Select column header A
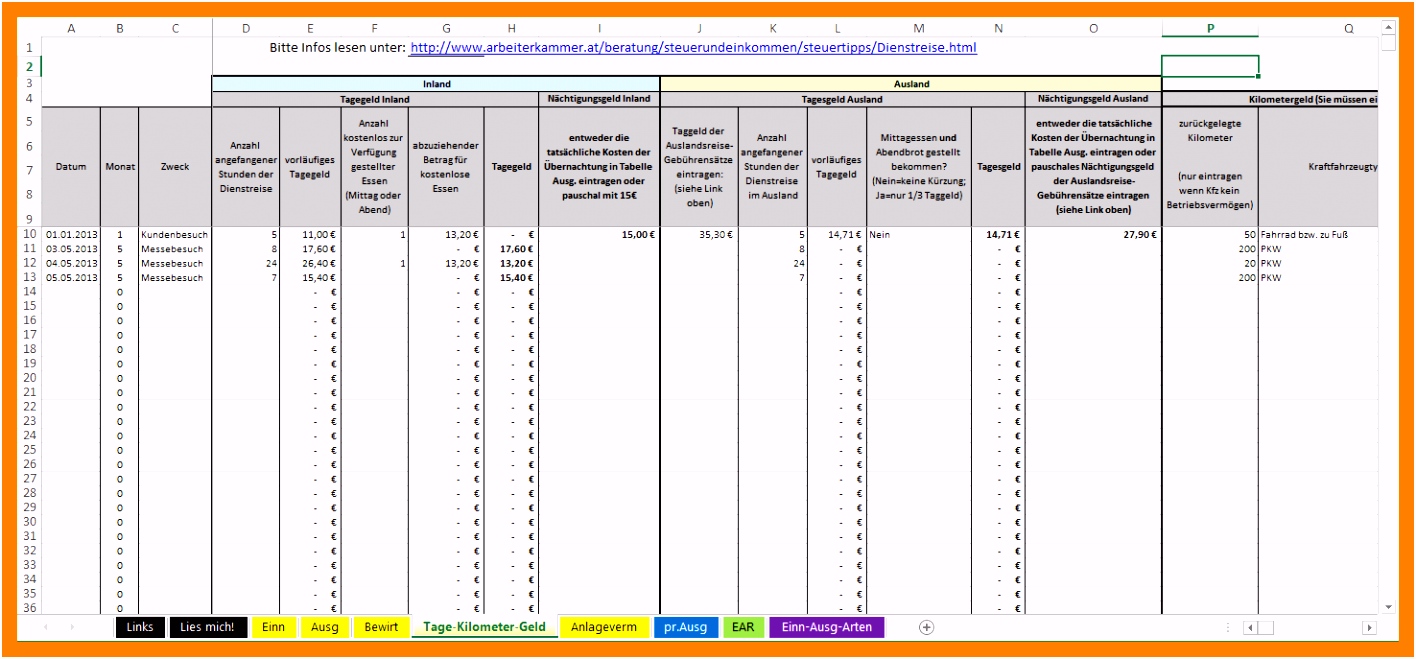1416x659 pixels. pyautogui.click(x=71, y=28)
